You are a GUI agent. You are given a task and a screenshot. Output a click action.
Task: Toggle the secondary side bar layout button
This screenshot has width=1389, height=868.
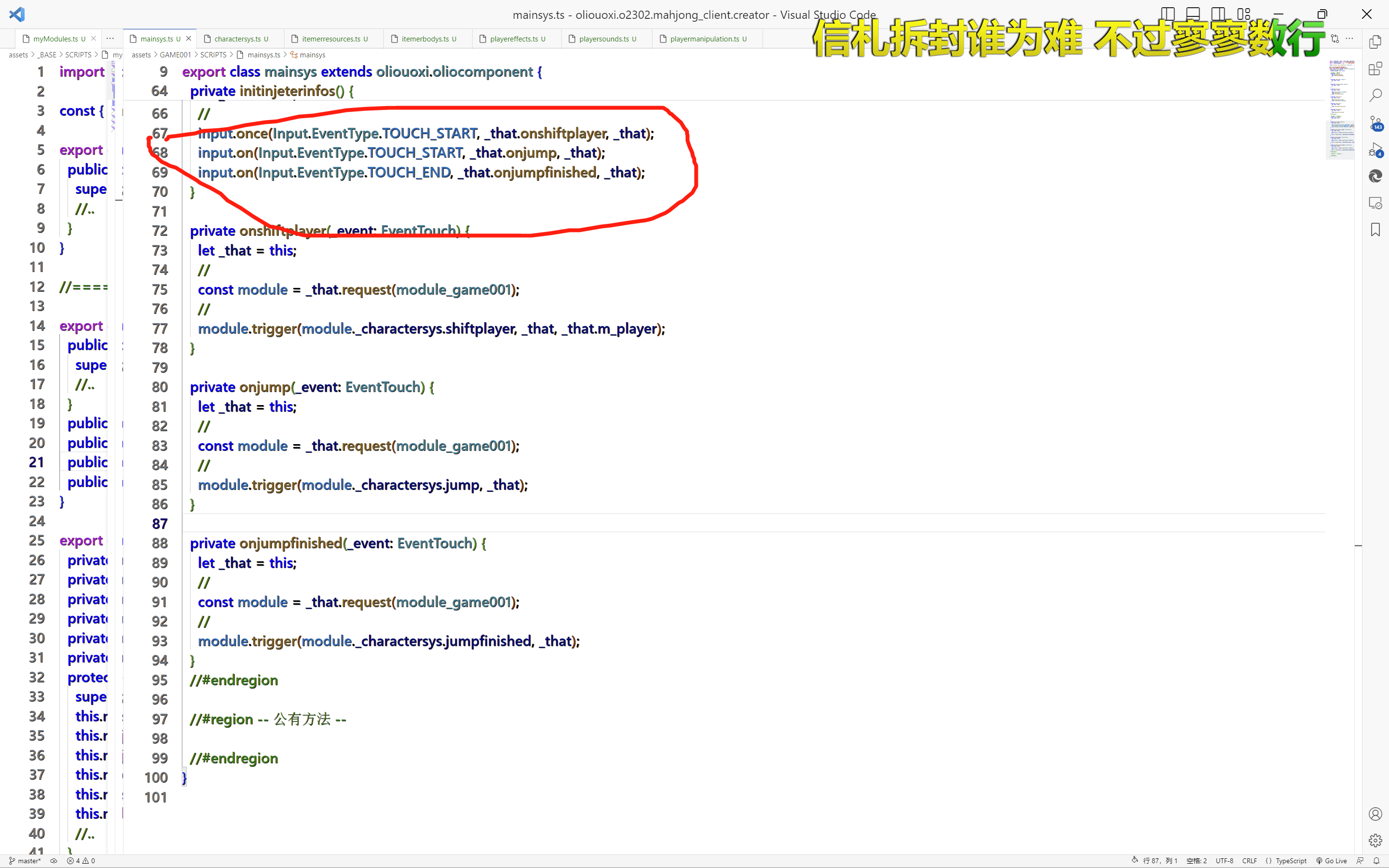[1218, 14]
